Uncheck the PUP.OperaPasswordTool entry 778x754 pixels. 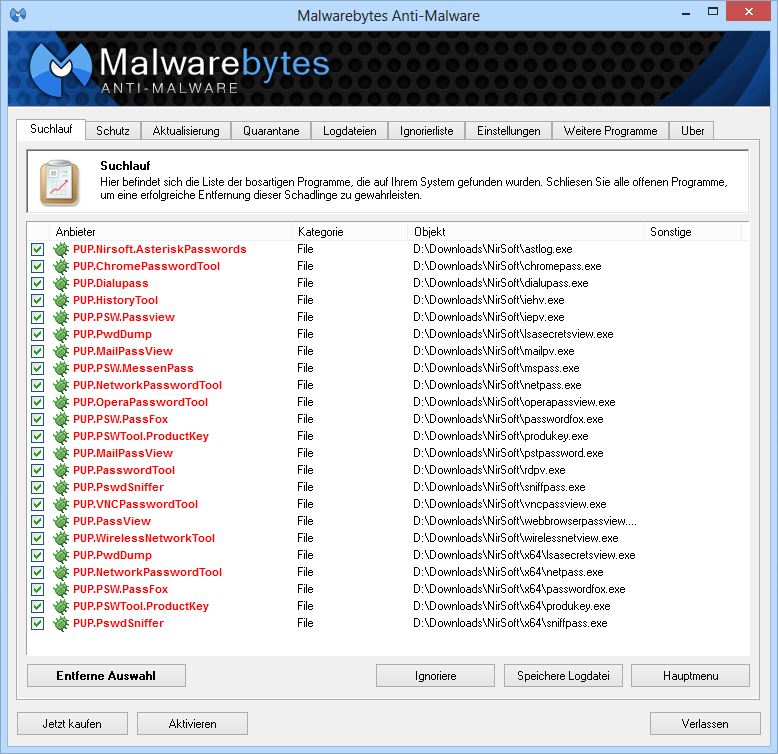point(37,402)
